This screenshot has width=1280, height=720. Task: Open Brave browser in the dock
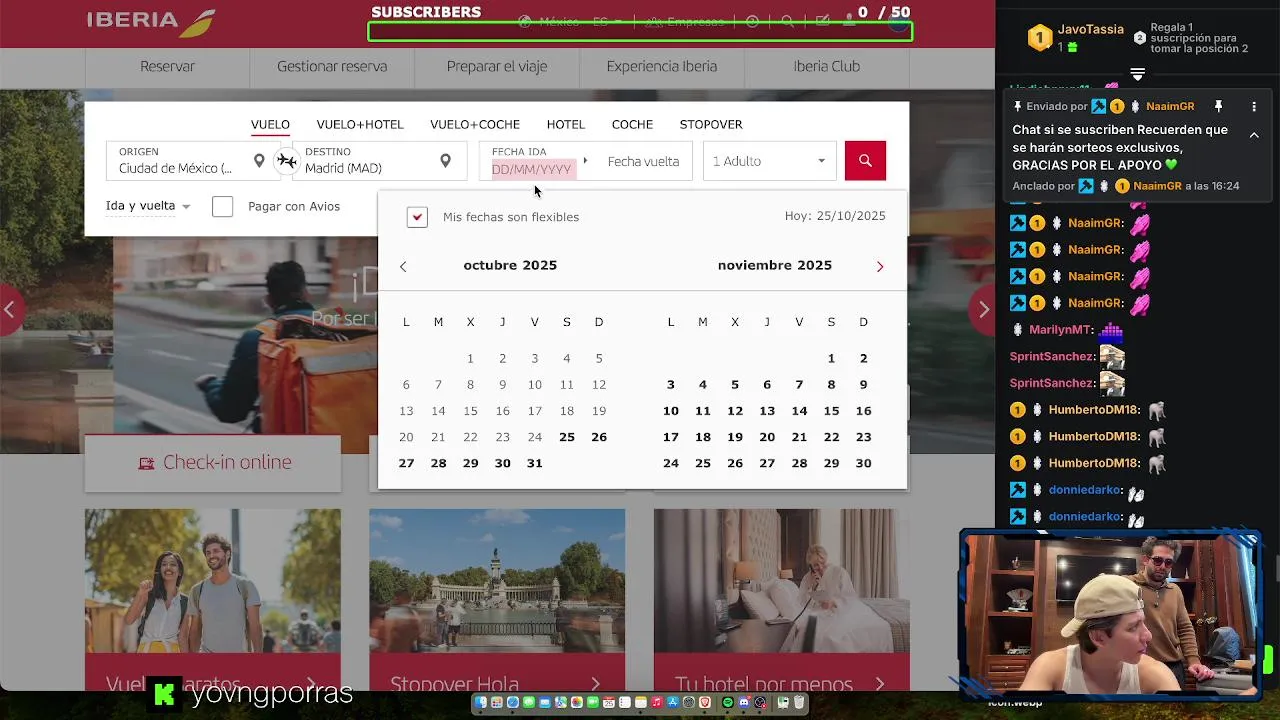(x=705, y=703)
